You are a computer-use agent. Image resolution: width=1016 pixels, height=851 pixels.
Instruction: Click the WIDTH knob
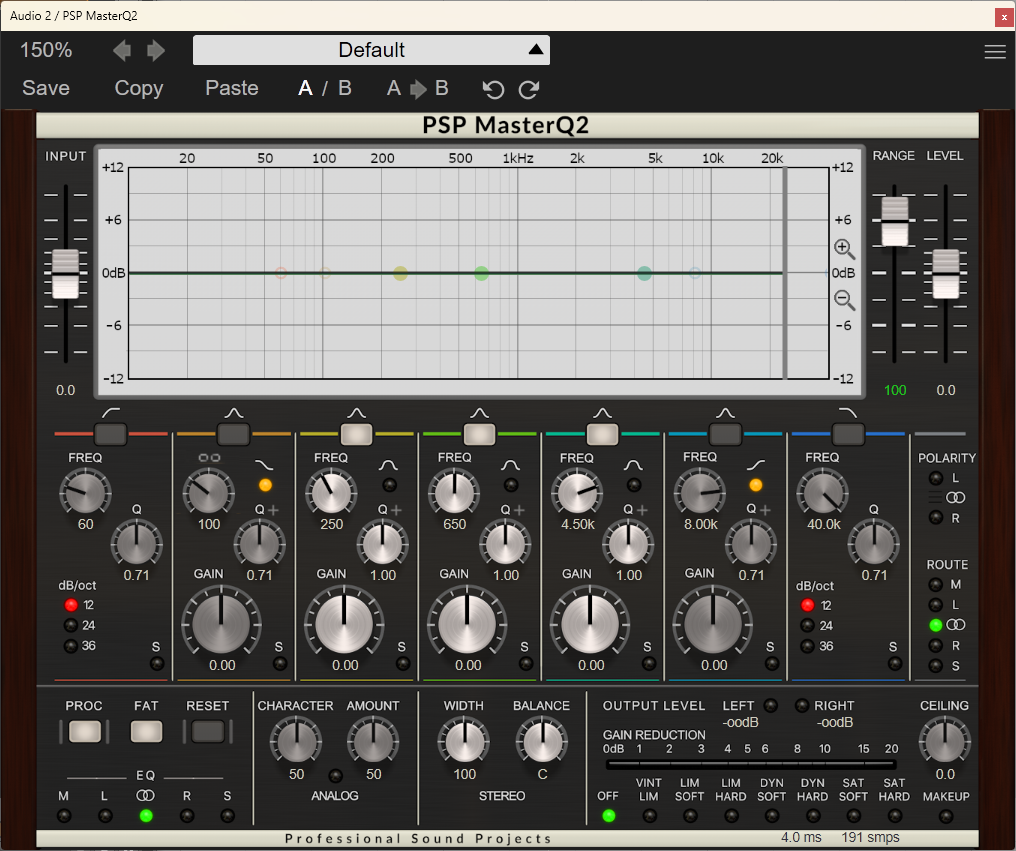464,740
